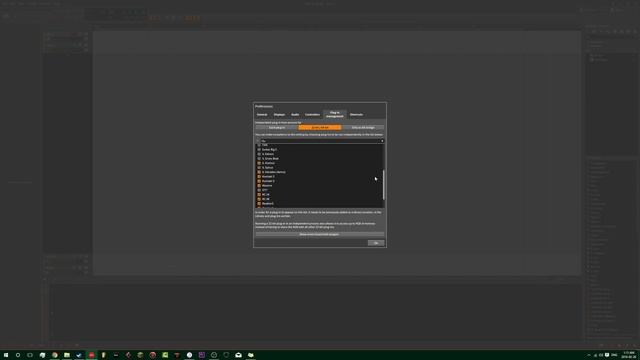Screen dimensions: 640x360
Task: Choose the 'Only as bit-bridge' option
Action: (363, 127)
